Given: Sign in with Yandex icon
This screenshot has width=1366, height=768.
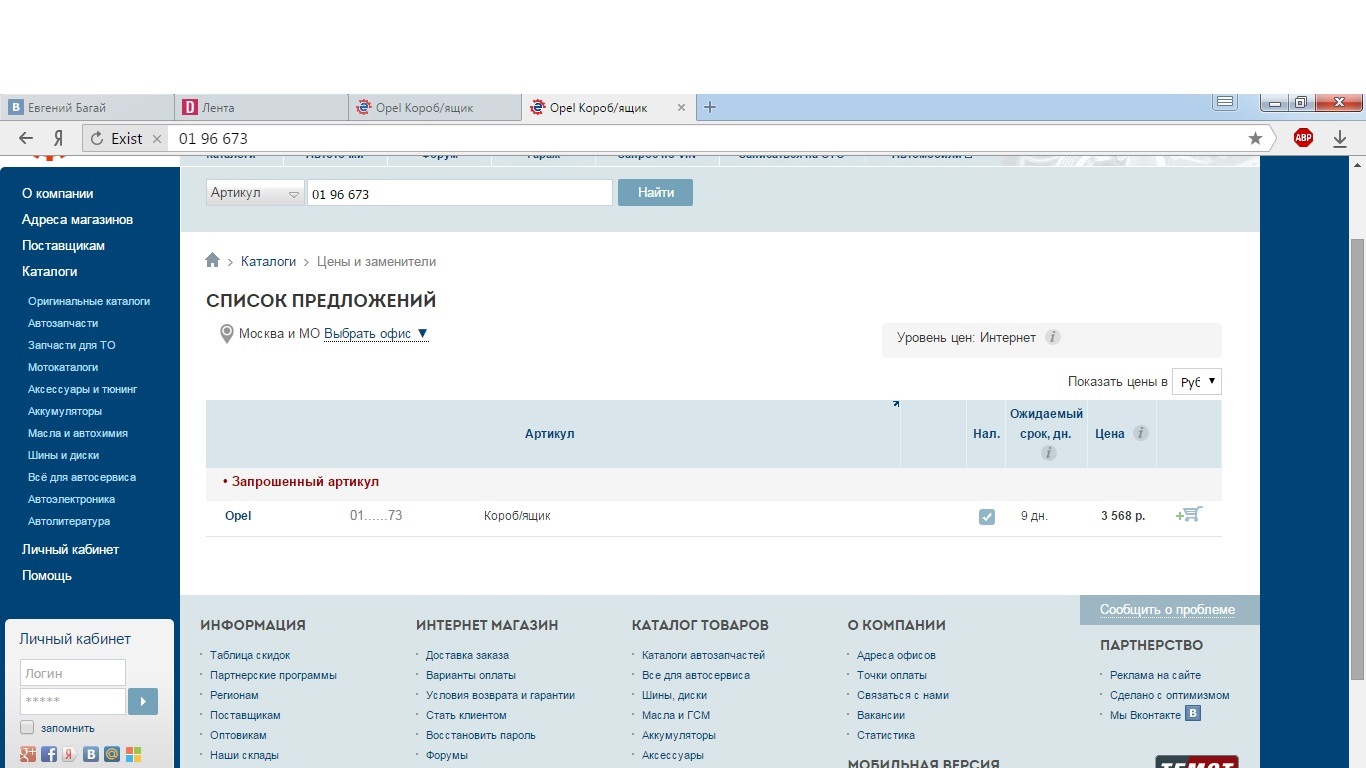Looking at the screenshot, I should coord(70,754).
